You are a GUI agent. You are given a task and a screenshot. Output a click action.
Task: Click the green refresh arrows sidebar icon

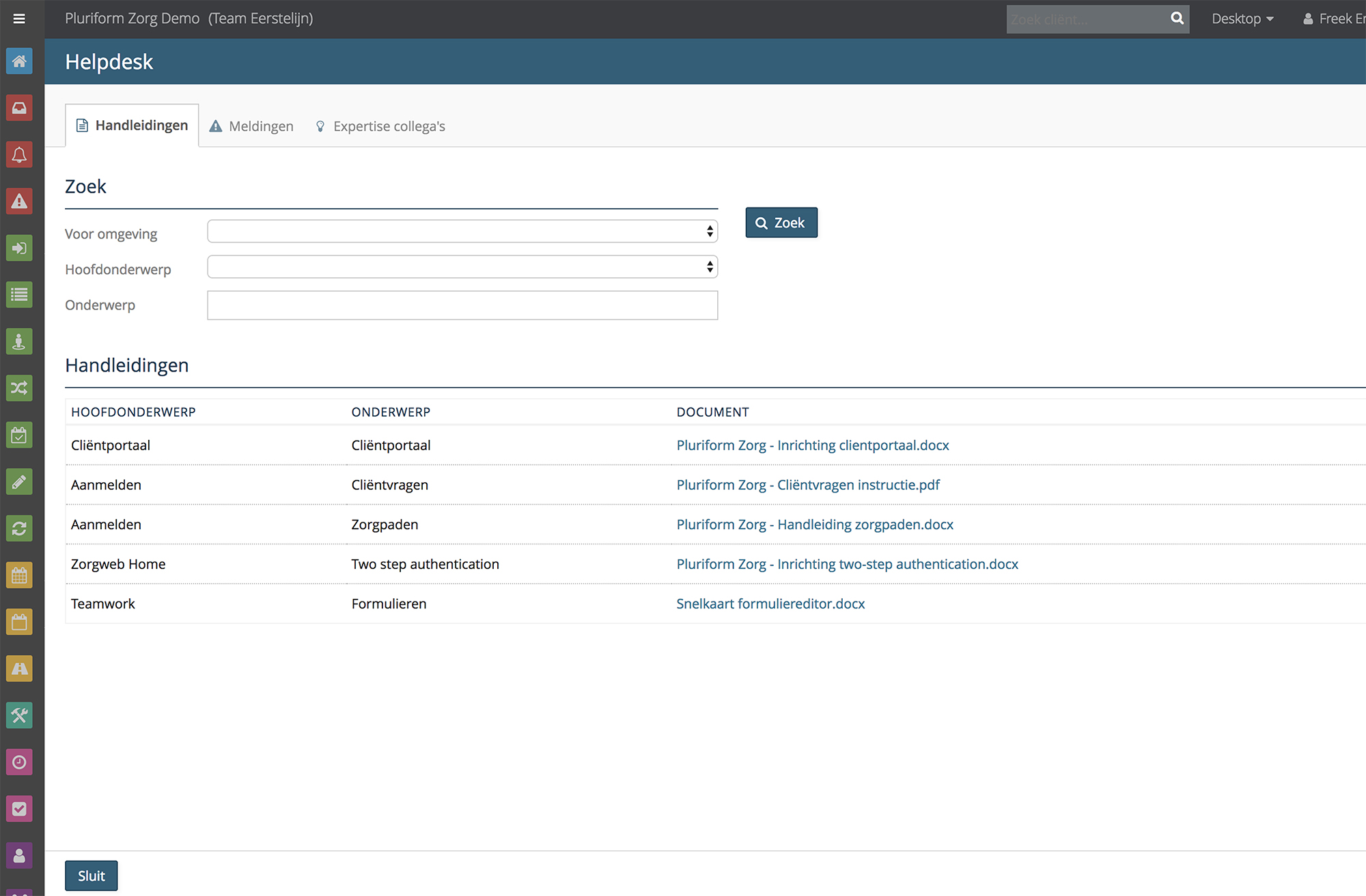(19, 528)
